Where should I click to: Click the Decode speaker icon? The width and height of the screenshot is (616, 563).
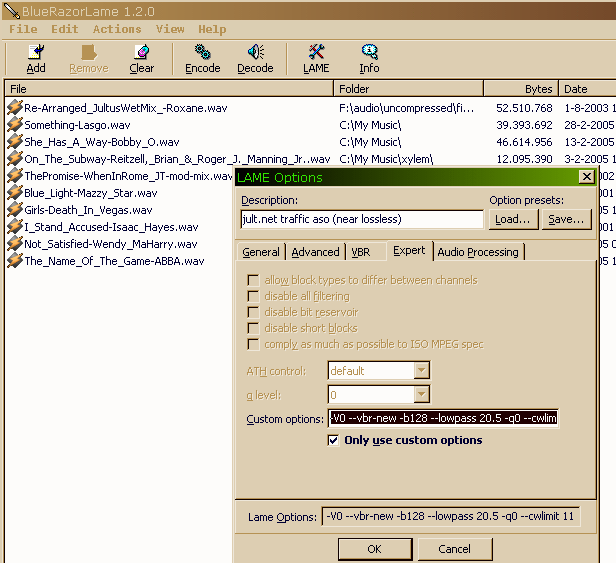255,52
